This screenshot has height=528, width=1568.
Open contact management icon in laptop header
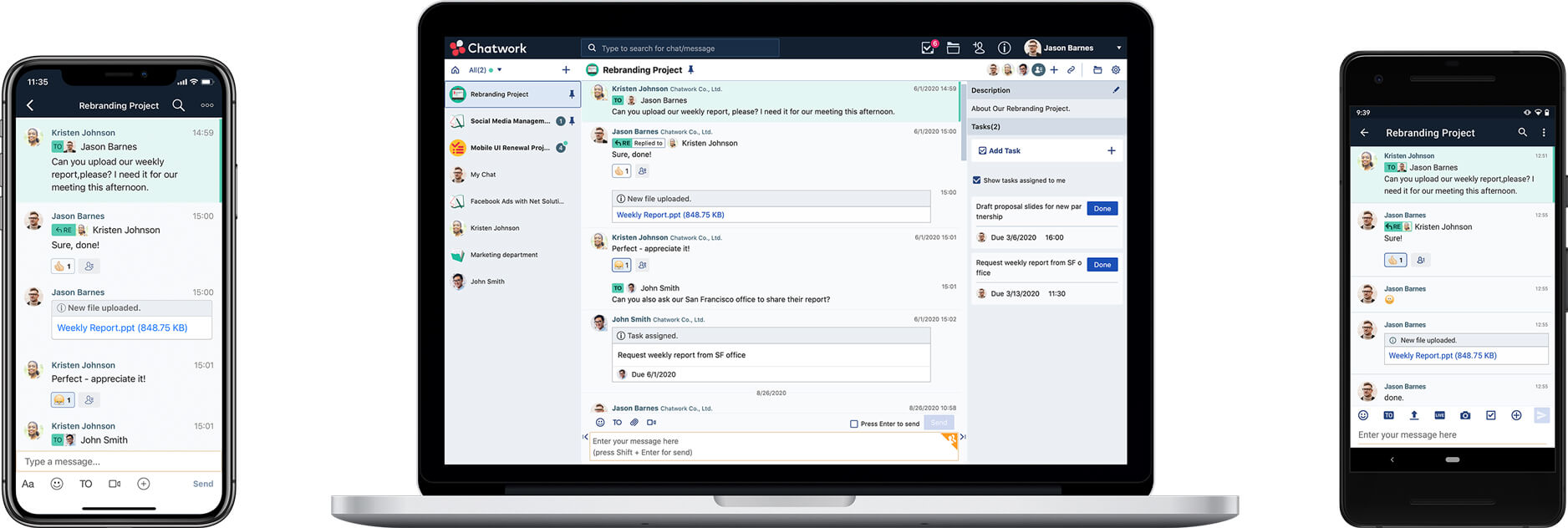point(979,48)
